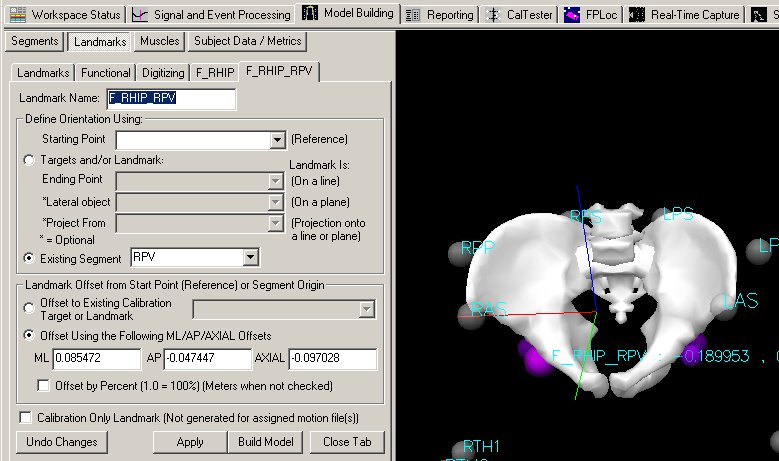Click the Reporting tab icon

412,15
